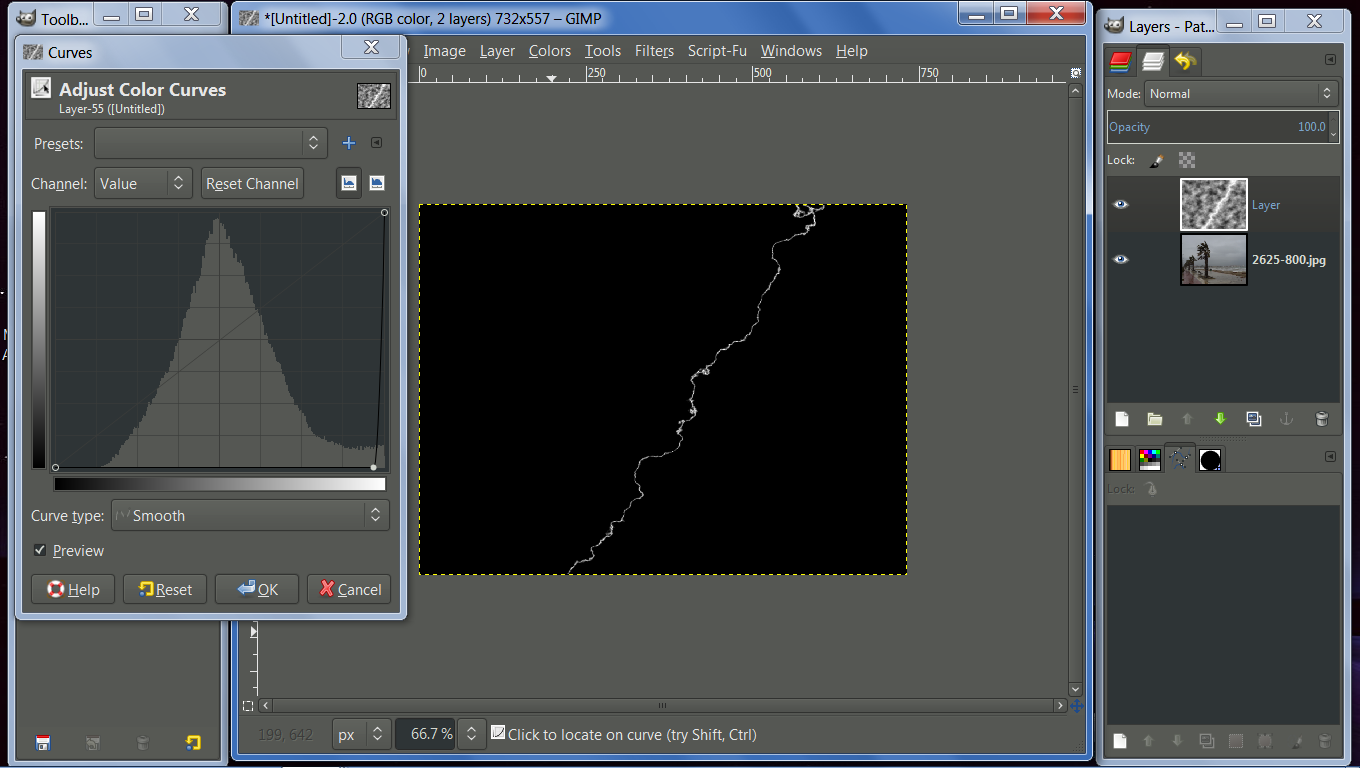
Task: Toggle Quick Mask at canvas bottom-left corner
Action: coord(248,706)
